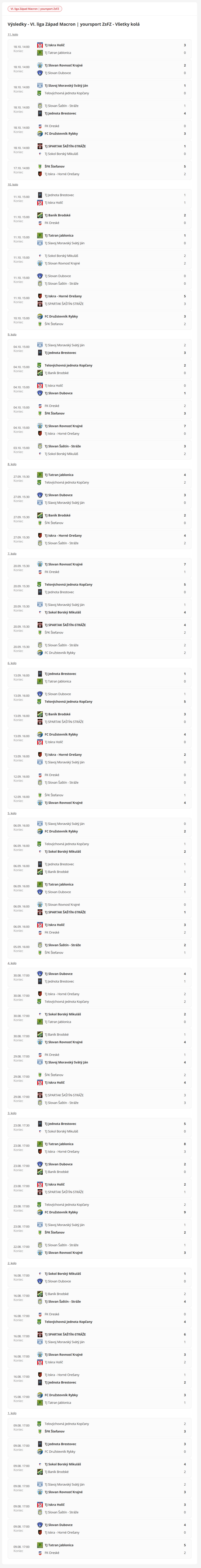Select the 05.09. 16:00 match row
This screenshot has height=1568, width=201.
pos(100,949)
